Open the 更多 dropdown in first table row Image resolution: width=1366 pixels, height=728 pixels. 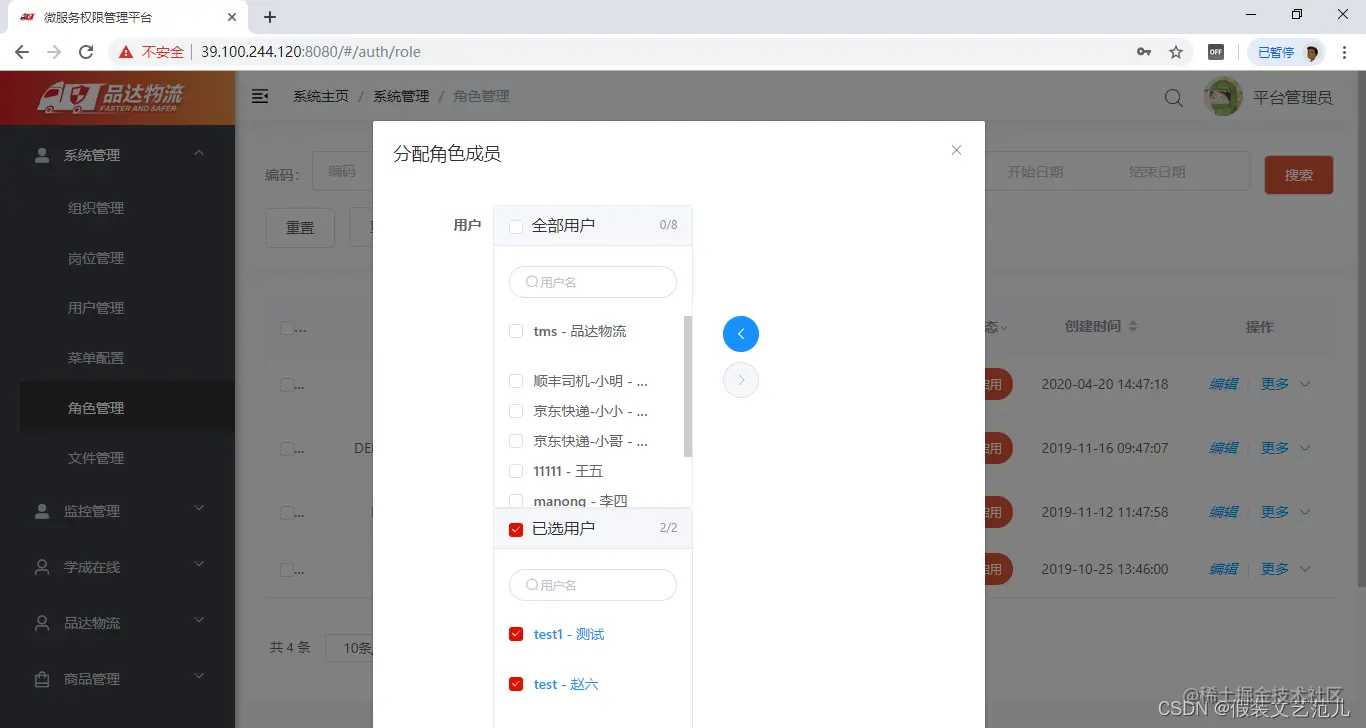tap(1277, 383)
